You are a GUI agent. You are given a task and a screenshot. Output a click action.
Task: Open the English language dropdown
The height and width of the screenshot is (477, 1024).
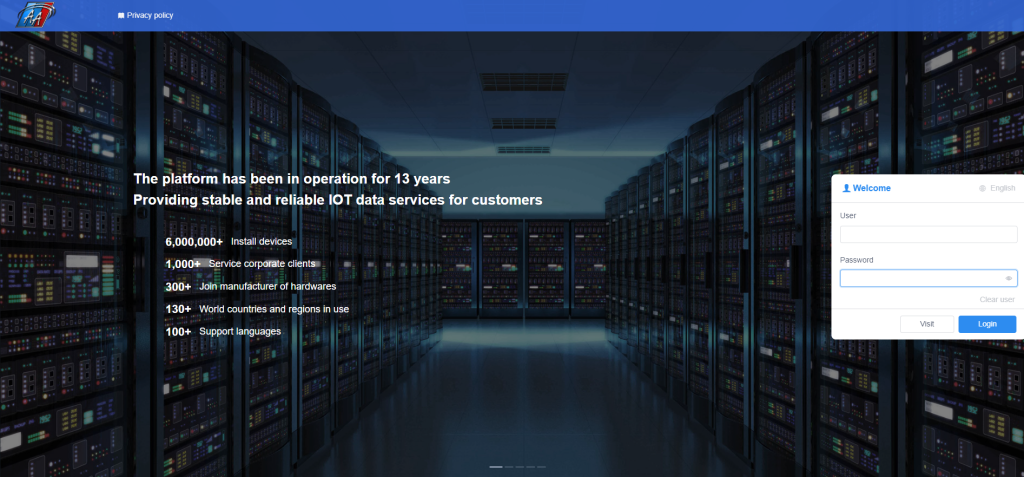click(1002, 188)
